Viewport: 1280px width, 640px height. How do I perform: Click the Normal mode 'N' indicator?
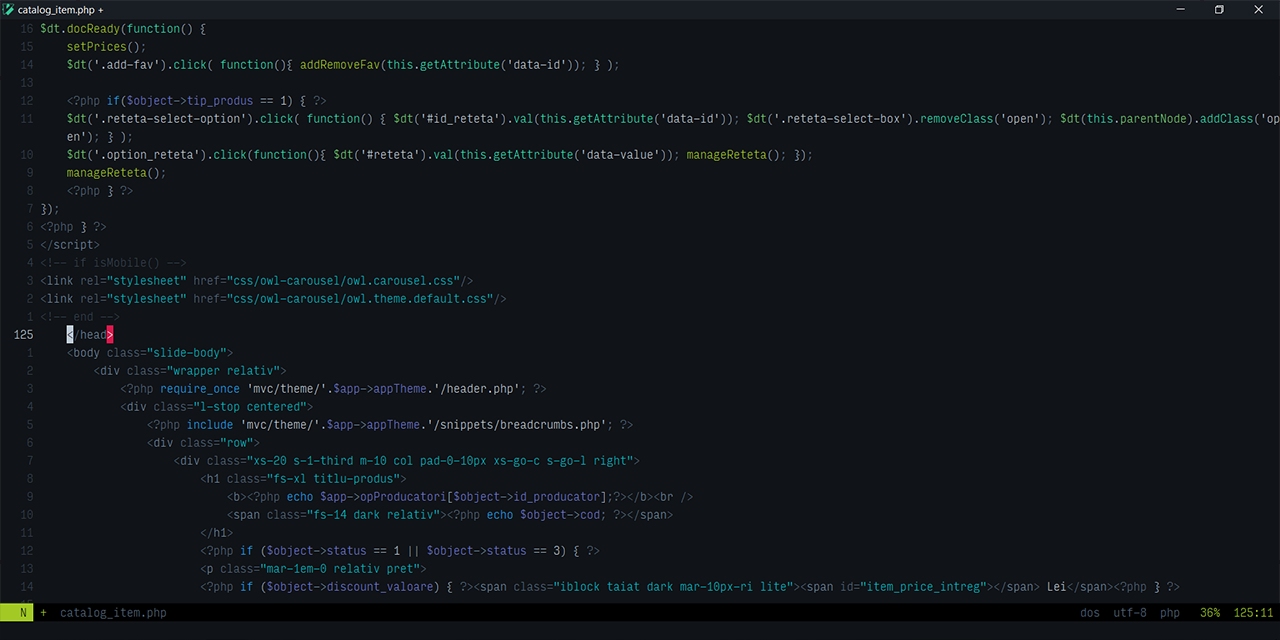pos(20,612)
